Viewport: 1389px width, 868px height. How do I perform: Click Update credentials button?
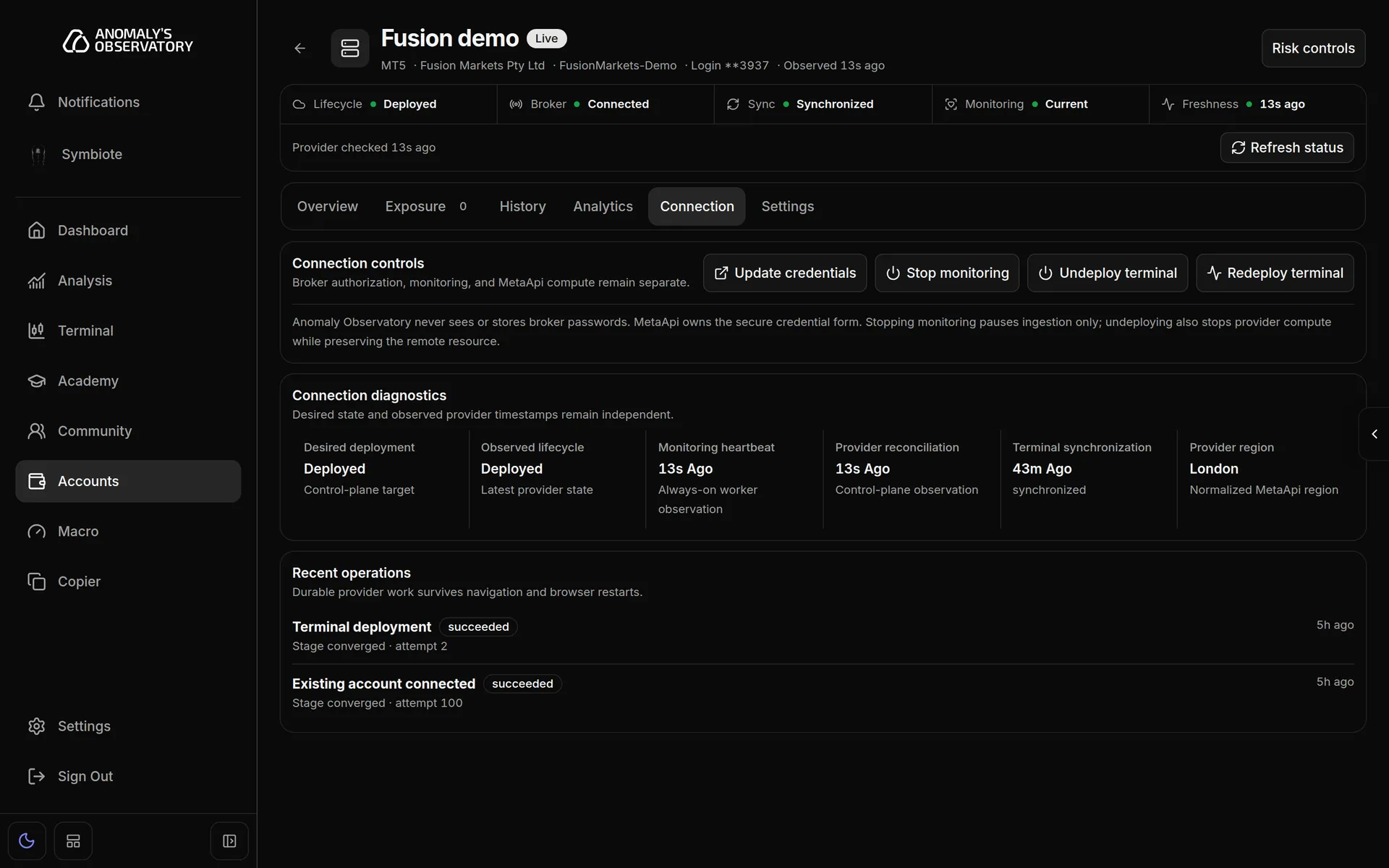click(785, 273)
